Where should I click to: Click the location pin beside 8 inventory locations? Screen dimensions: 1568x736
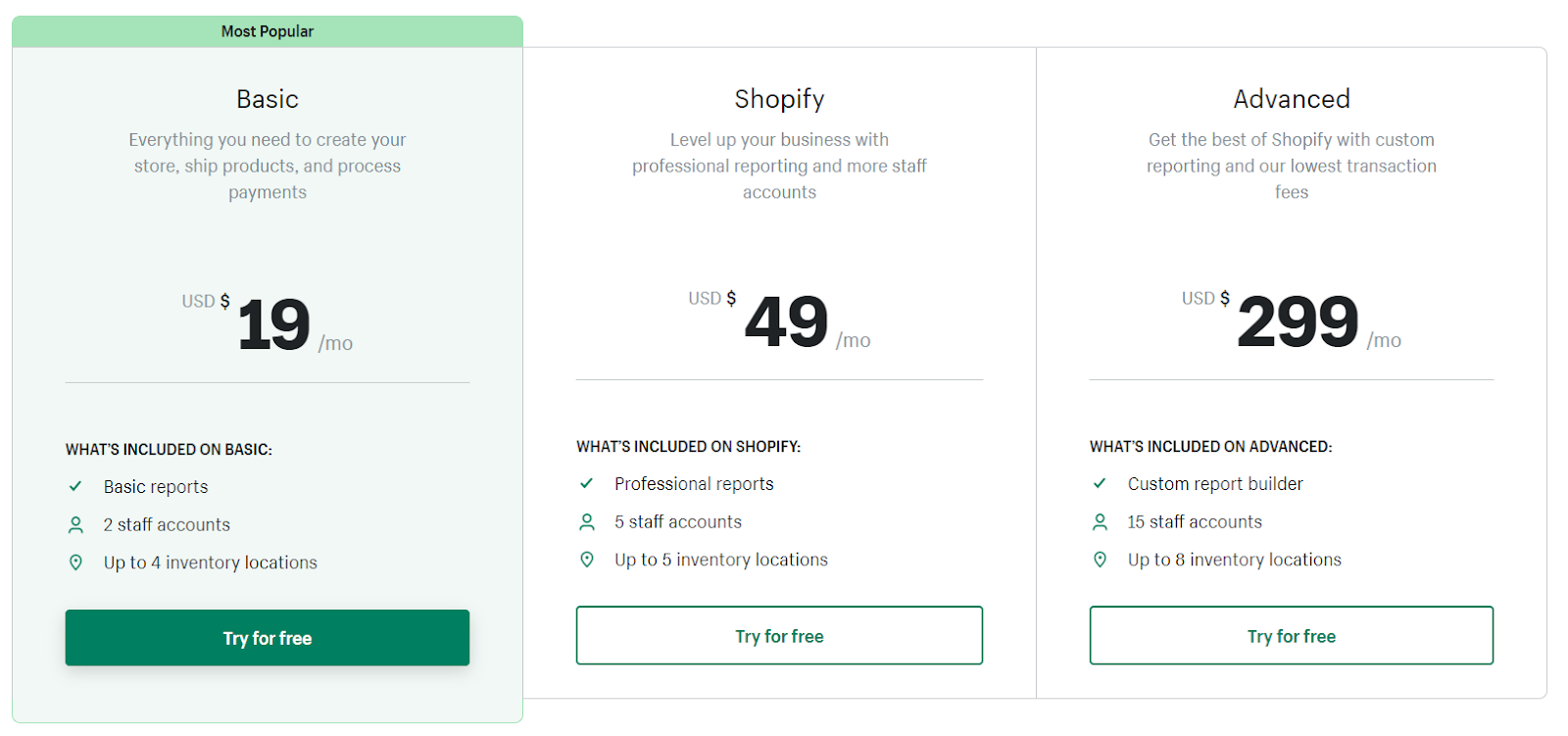pyautogui.click(x=1100, y=560)
